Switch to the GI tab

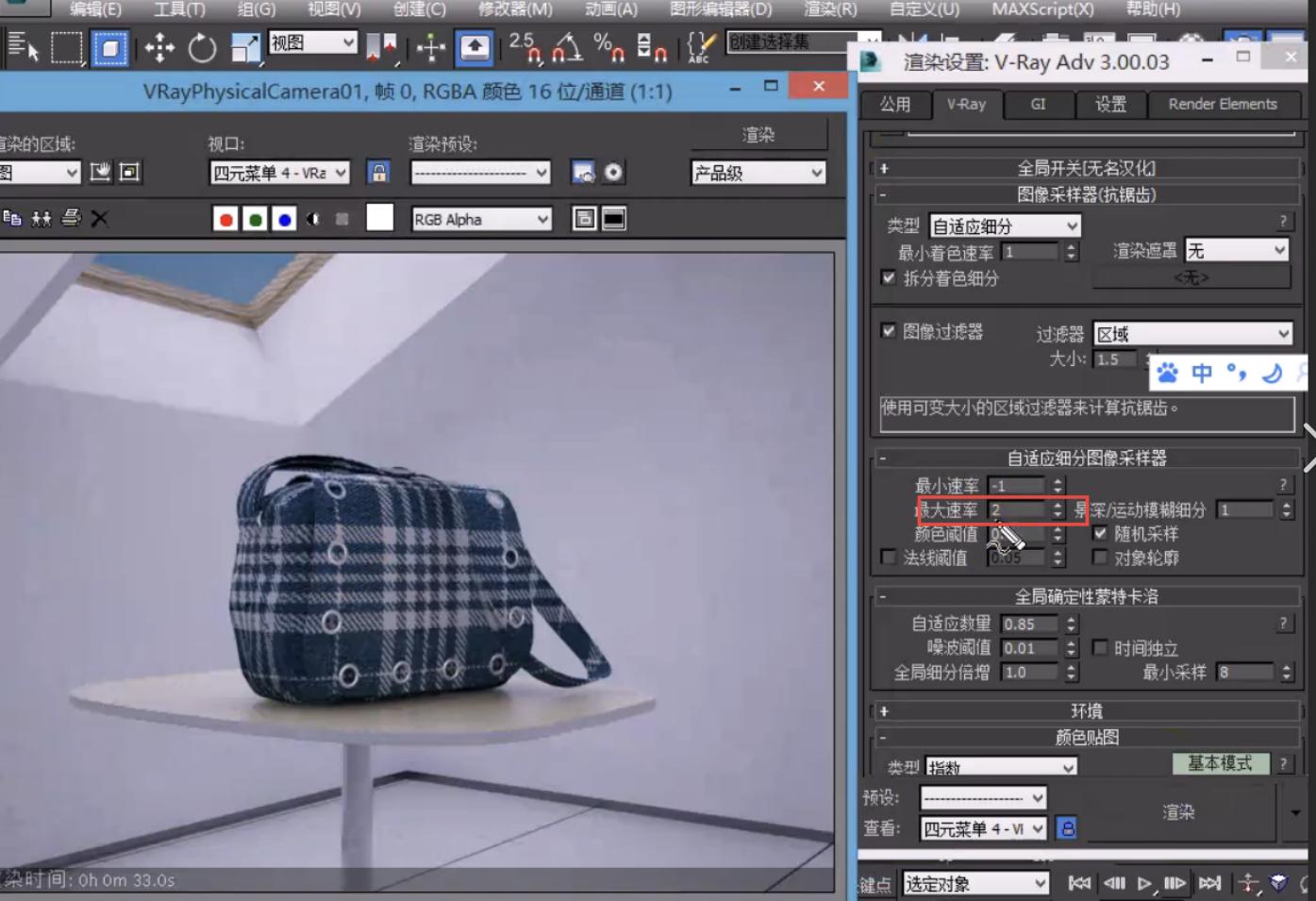point(1038,105)
